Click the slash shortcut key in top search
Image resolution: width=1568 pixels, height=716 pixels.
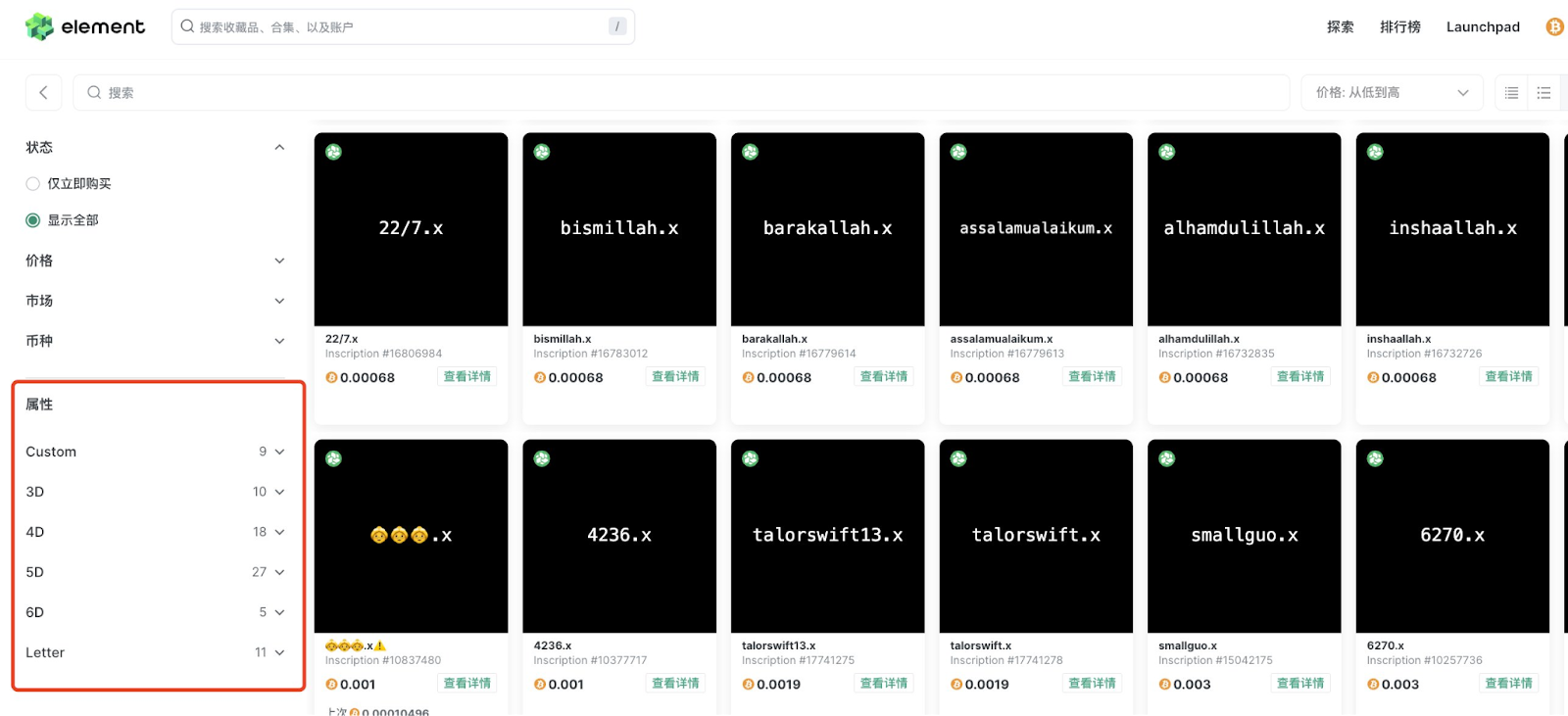click(x=617, y=26)
